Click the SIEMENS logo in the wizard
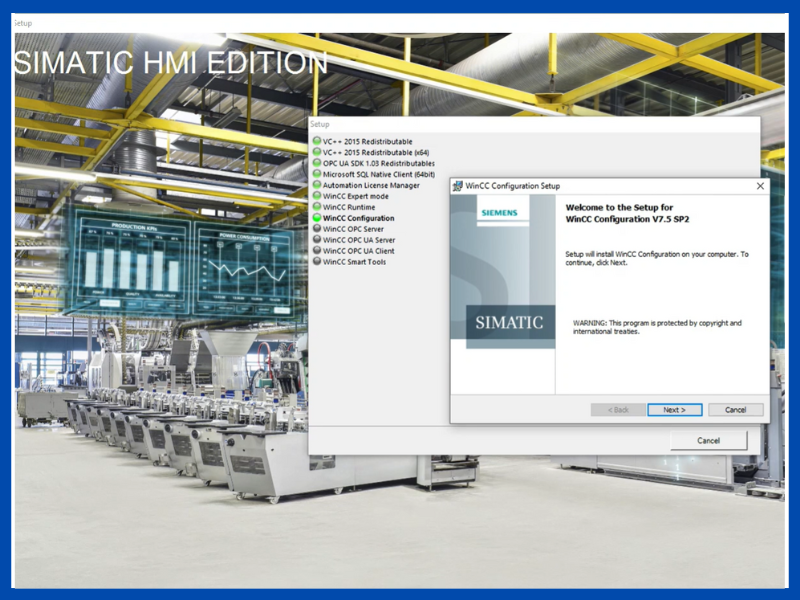This screenshot has width=800, height=600. pyautogui.click(x=499, y=214)
